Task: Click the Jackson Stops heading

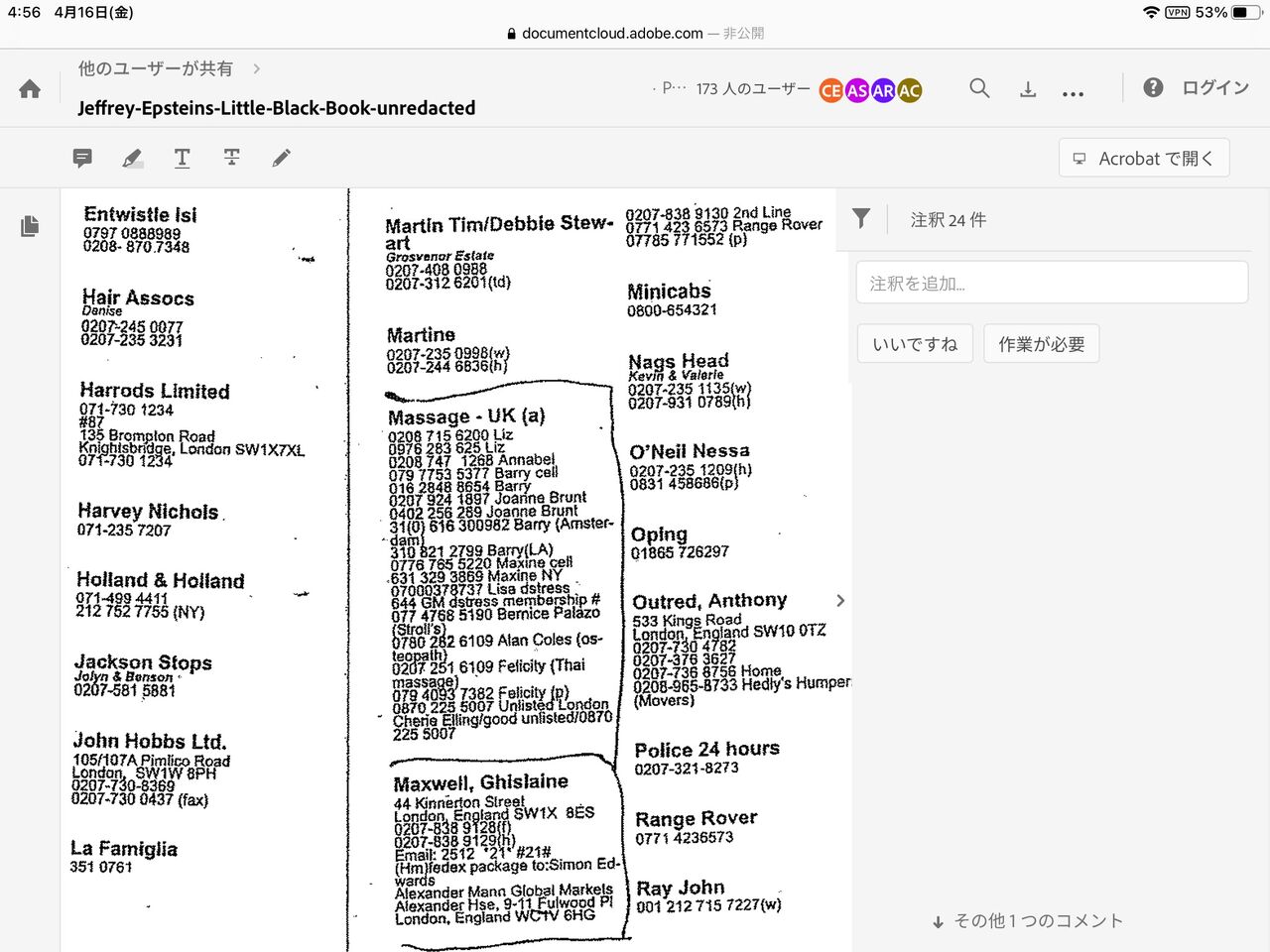Action: pyautogui.click(x=143, y=661)
